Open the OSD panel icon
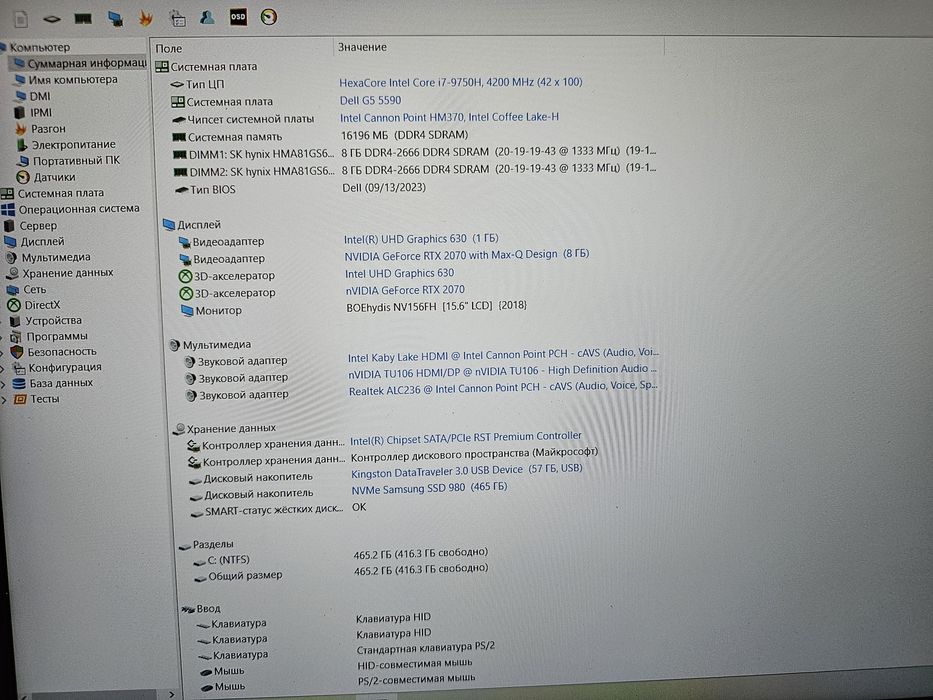This screenshot has height=700, width=933. point(238,17)
